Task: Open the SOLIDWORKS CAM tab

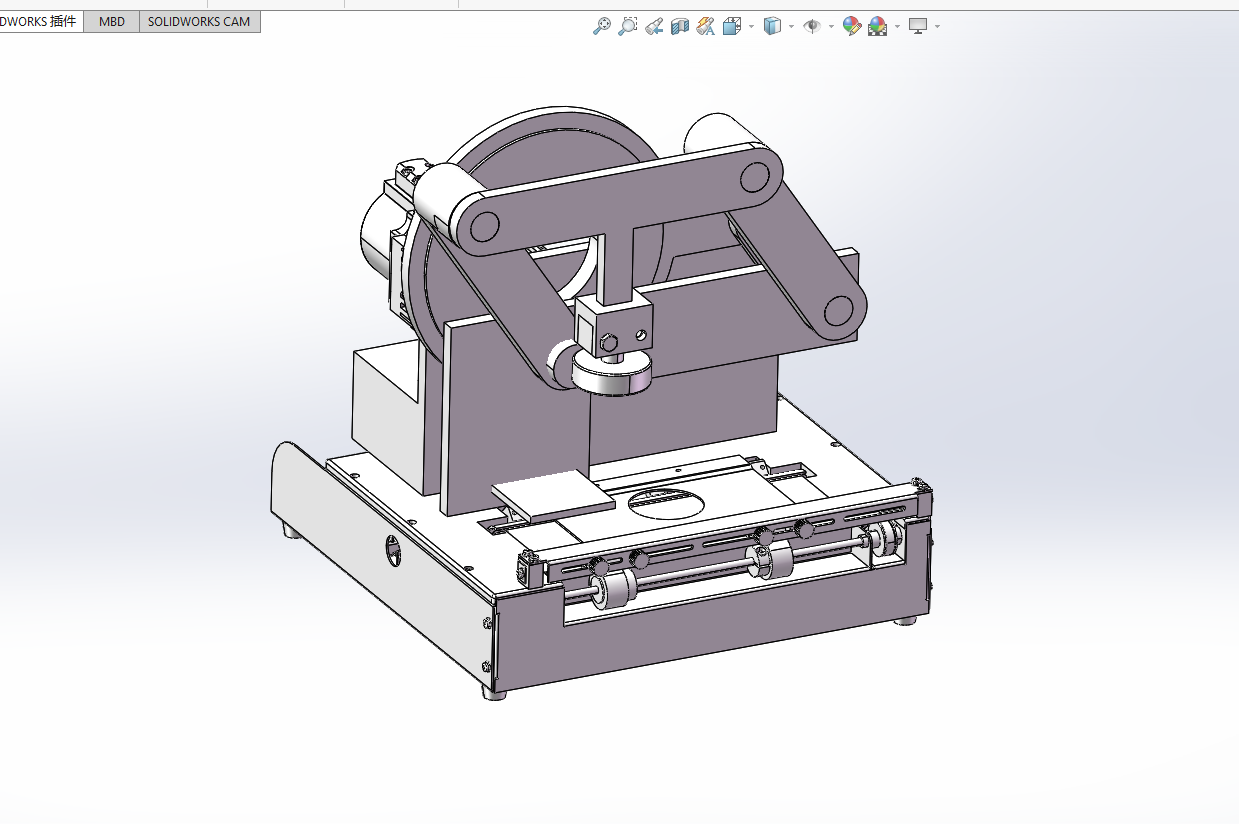Action: click(x=199, y=21)
